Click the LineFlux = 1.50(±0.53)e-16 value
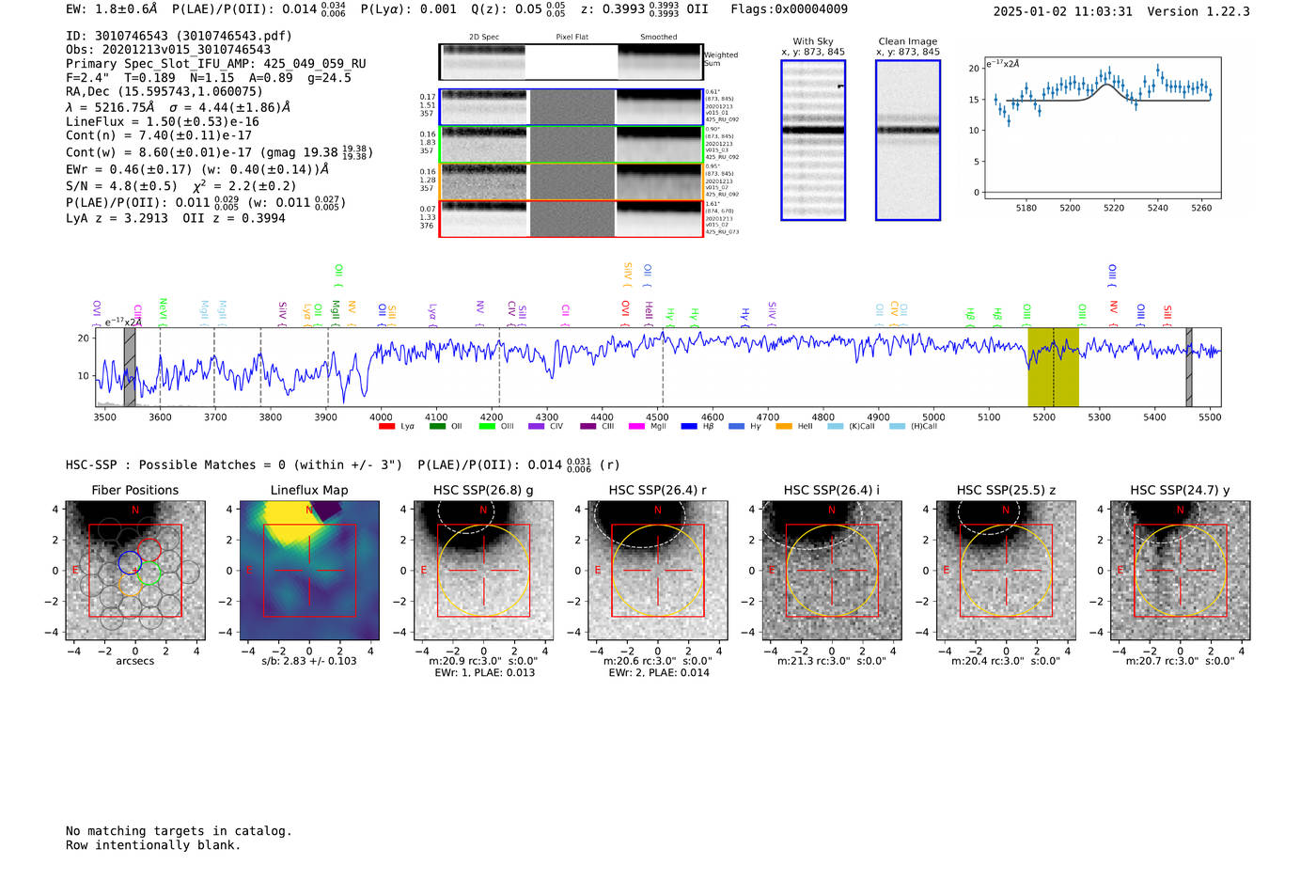 point(163,121)
